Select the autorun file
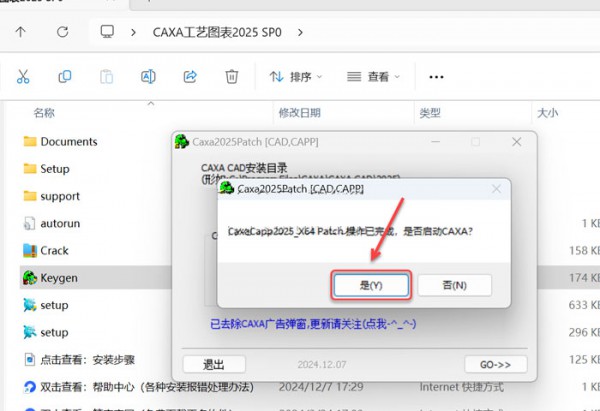Viewport: 600px width, 411px height. coord(52,223)
